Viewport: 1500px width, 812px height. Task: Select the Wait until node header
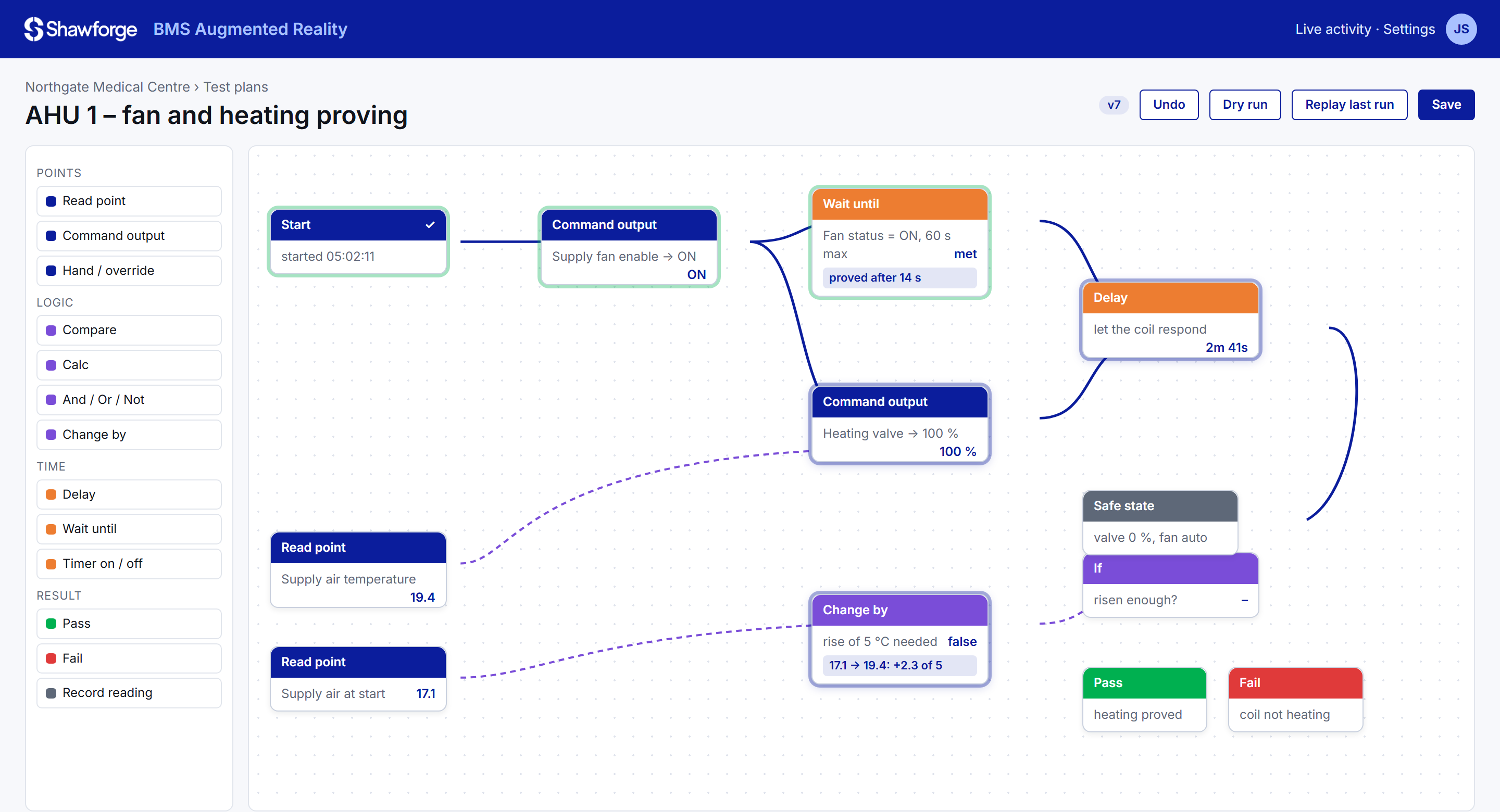tap(899, 204)
